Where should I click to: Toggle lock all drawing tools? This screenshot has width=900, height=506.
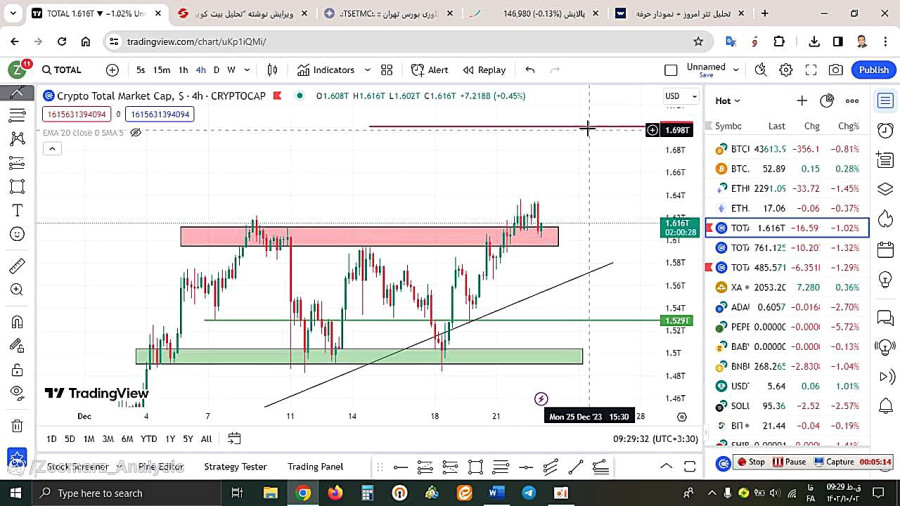(x=17, y=369)
